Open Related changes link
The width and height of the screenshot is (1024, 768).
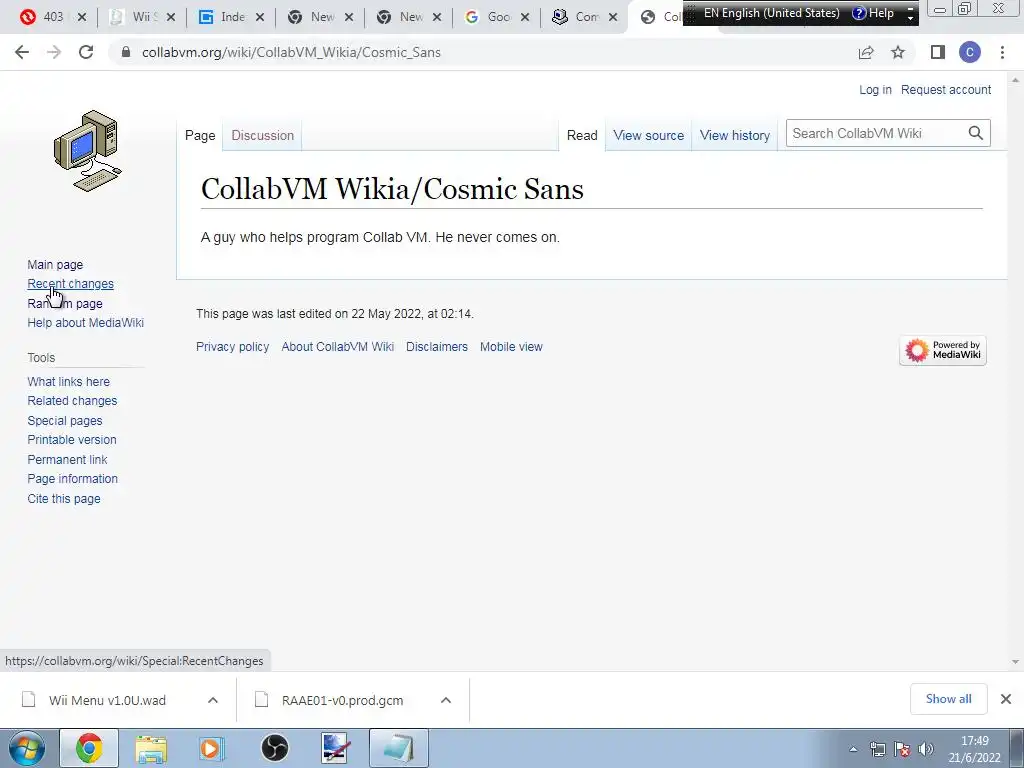(x=72, y=400)
